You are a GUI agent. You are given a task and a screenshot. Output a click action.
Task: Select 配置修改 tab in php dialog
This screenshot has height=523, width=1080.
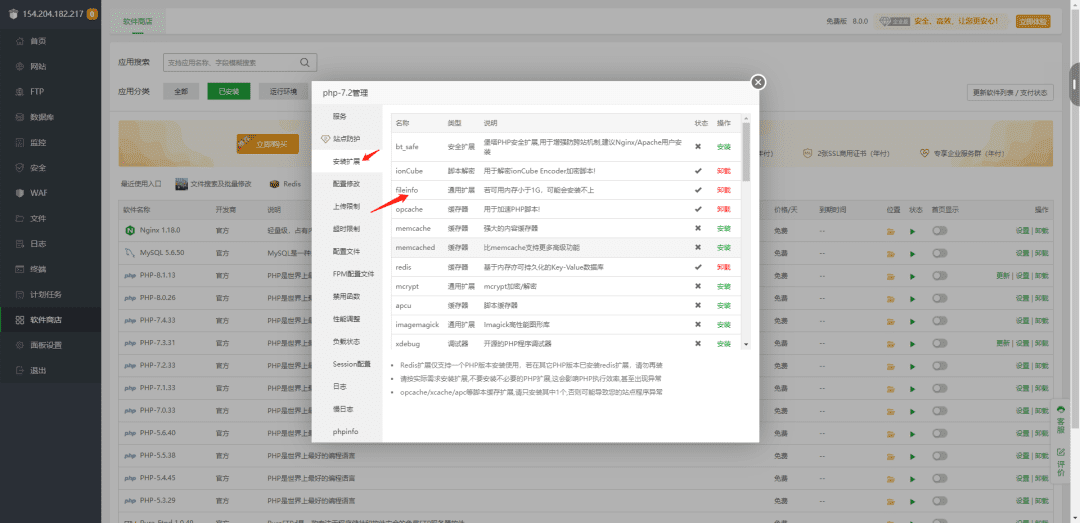[x=347, y=184]
